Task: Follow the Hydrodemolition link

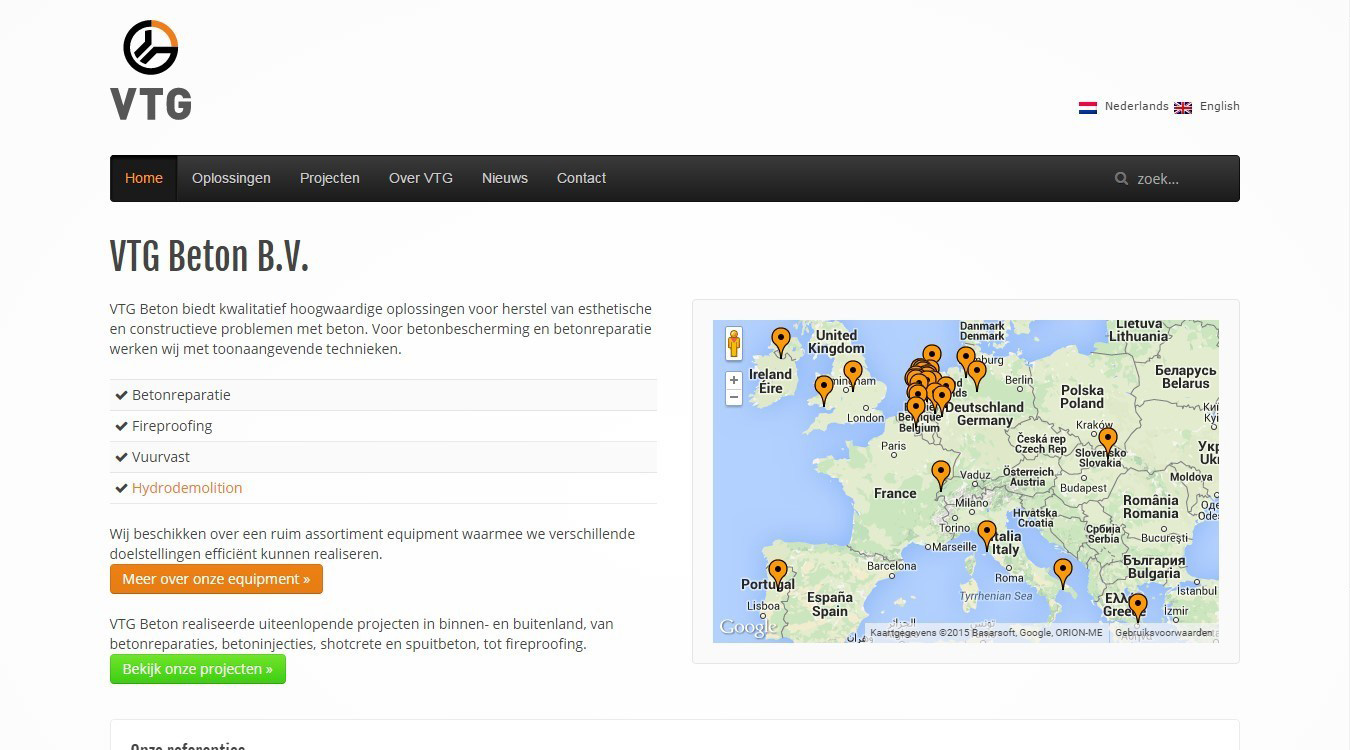Action: tap(187, 488)
